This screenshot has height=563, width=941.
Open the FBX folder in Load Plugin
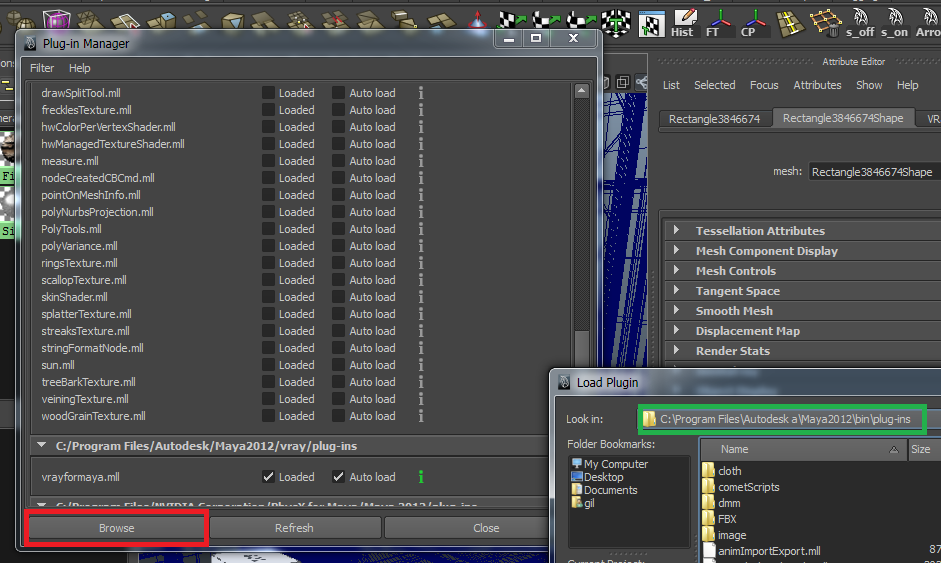(x=719, y=519)
